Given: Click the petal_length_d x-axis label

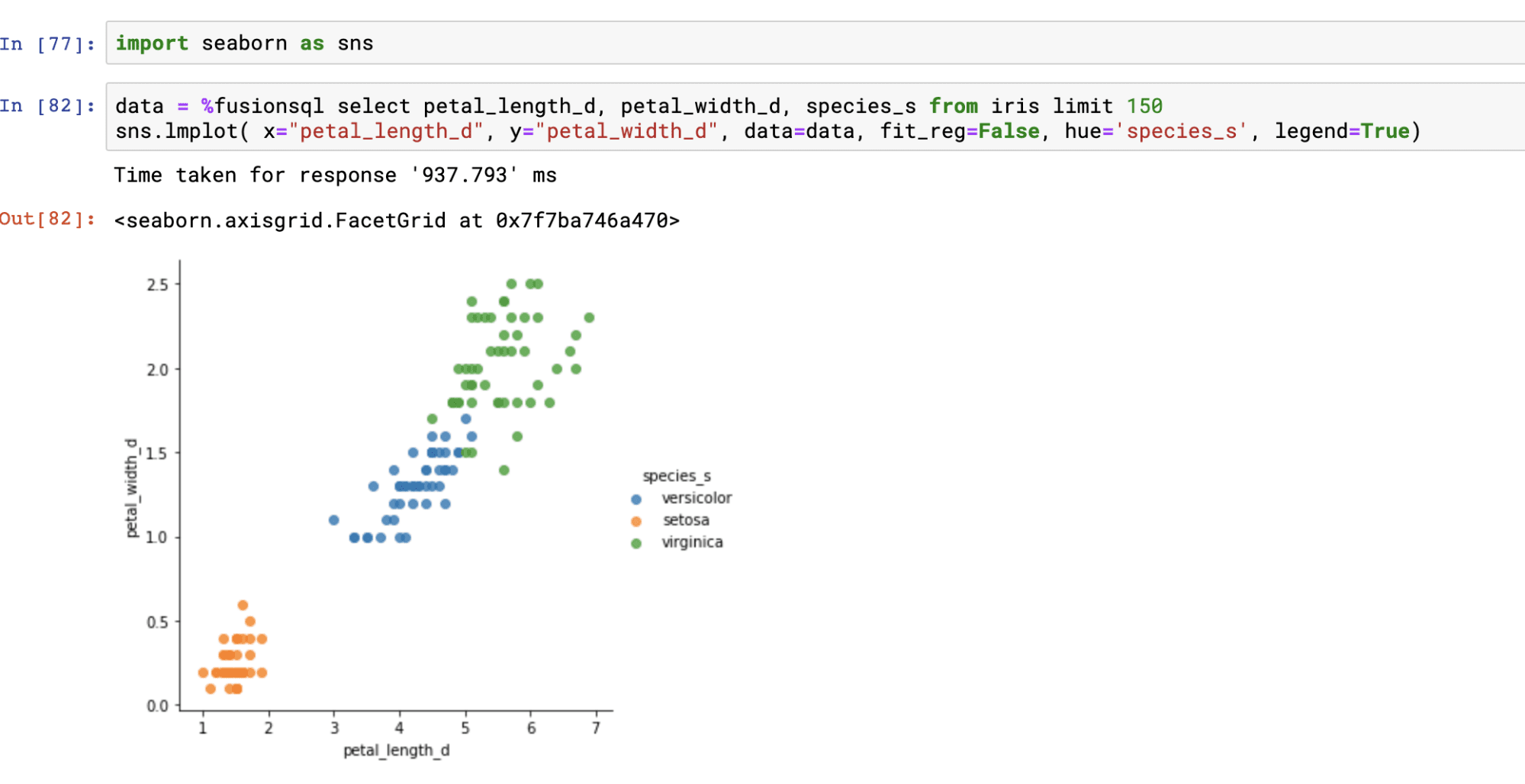Looking at the screenshot, I should [x=396, y=750].
